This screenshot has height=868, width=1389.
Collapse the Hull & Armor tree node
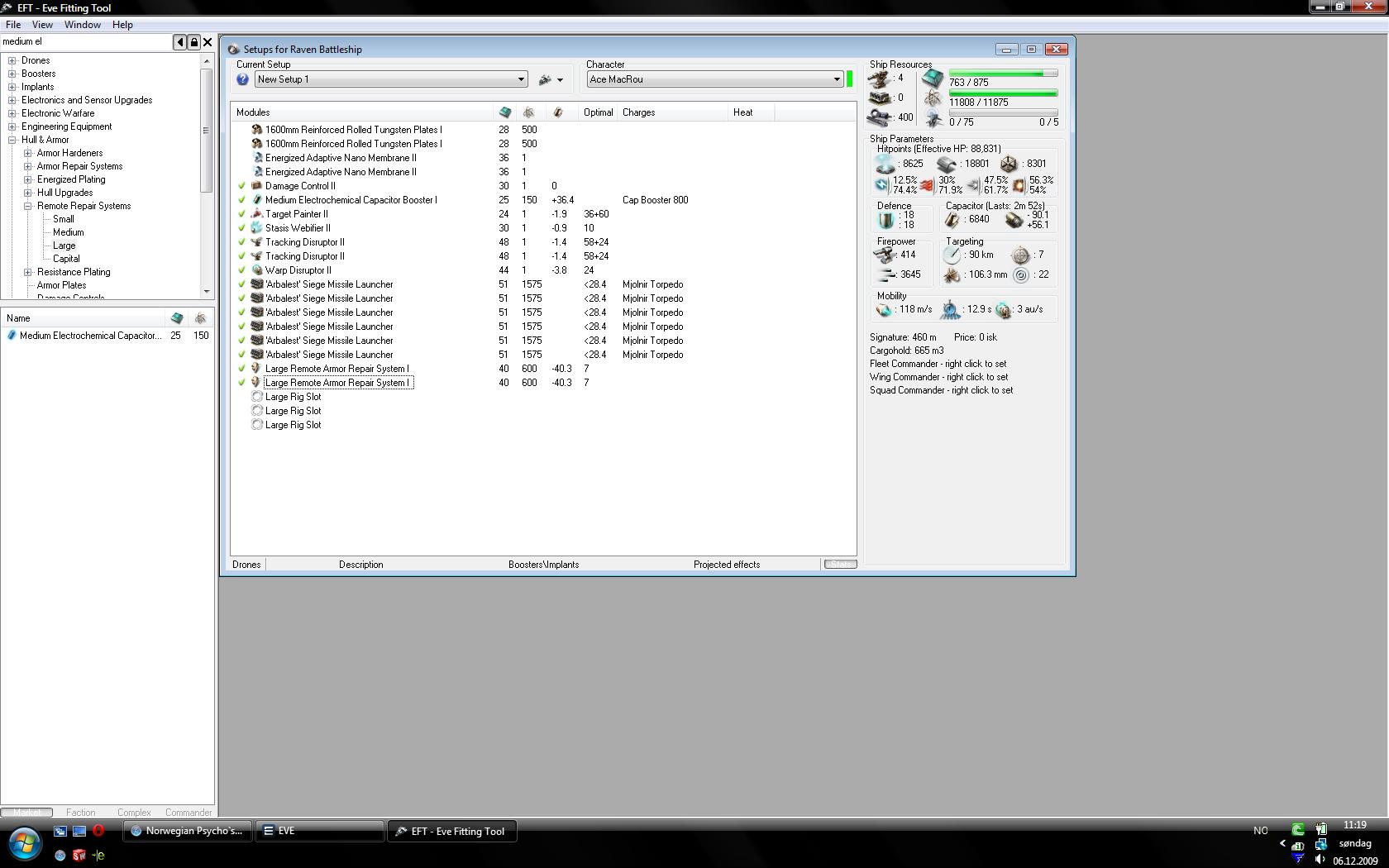pos(12,140)
